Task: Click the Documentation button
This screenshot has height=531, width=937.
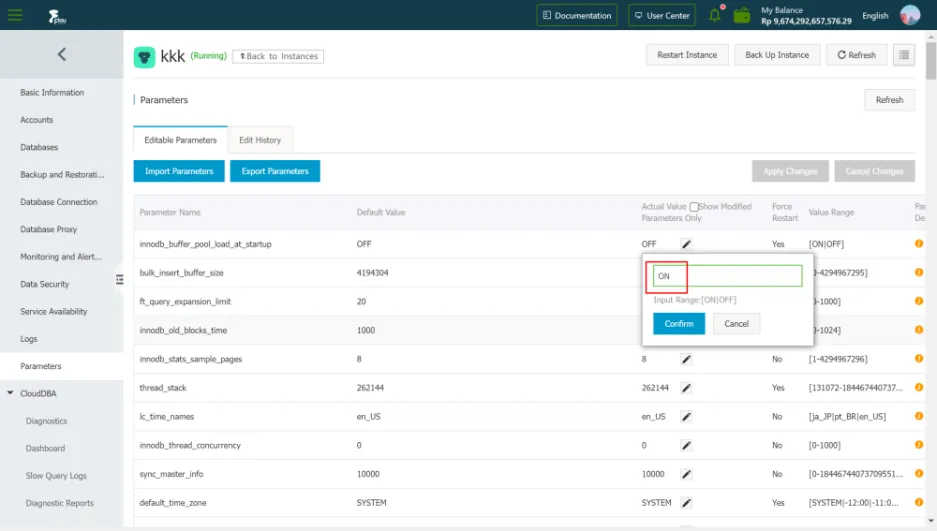Action: (x=577, y=16)
